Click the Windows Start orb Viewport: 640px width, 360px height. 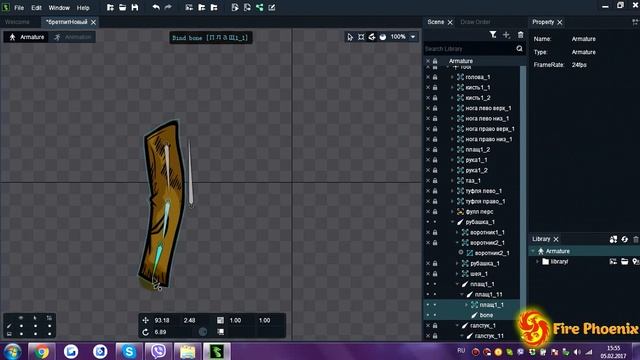[x=12, y=351]
